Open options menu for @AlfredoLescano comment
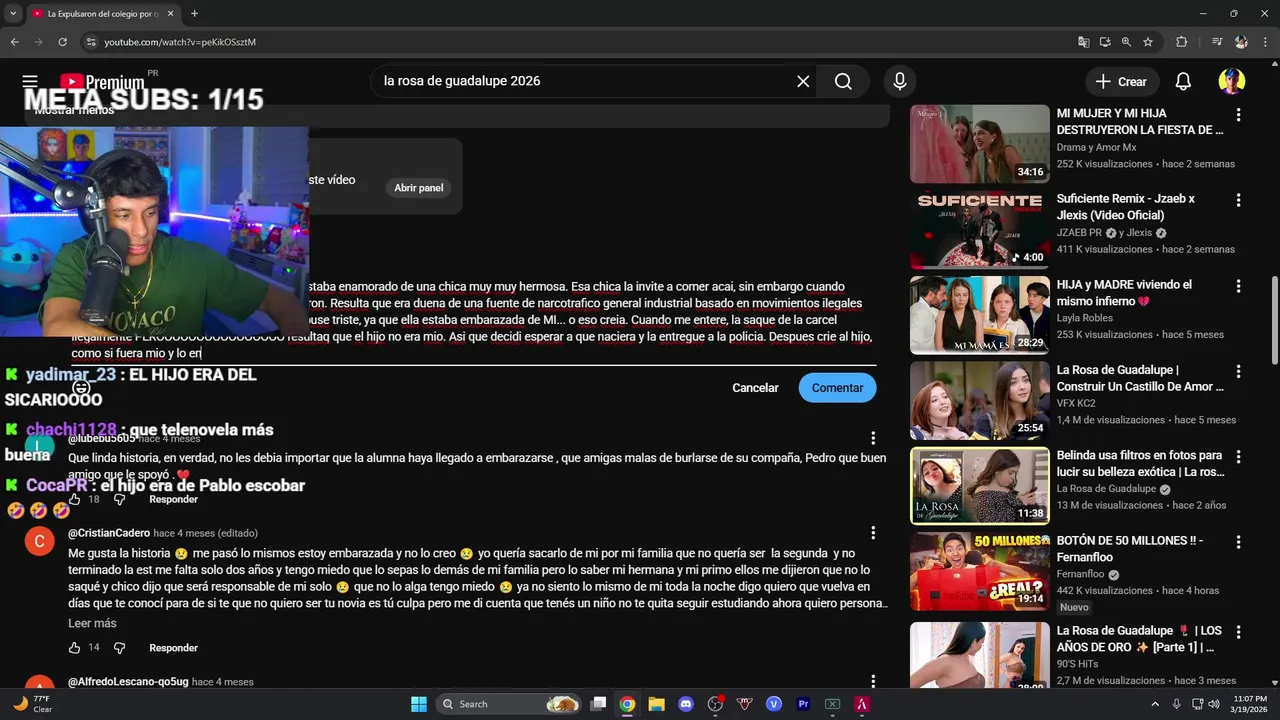Viewport: 1280px width, 720px height. pyautogui.click(x=873, y=682)
